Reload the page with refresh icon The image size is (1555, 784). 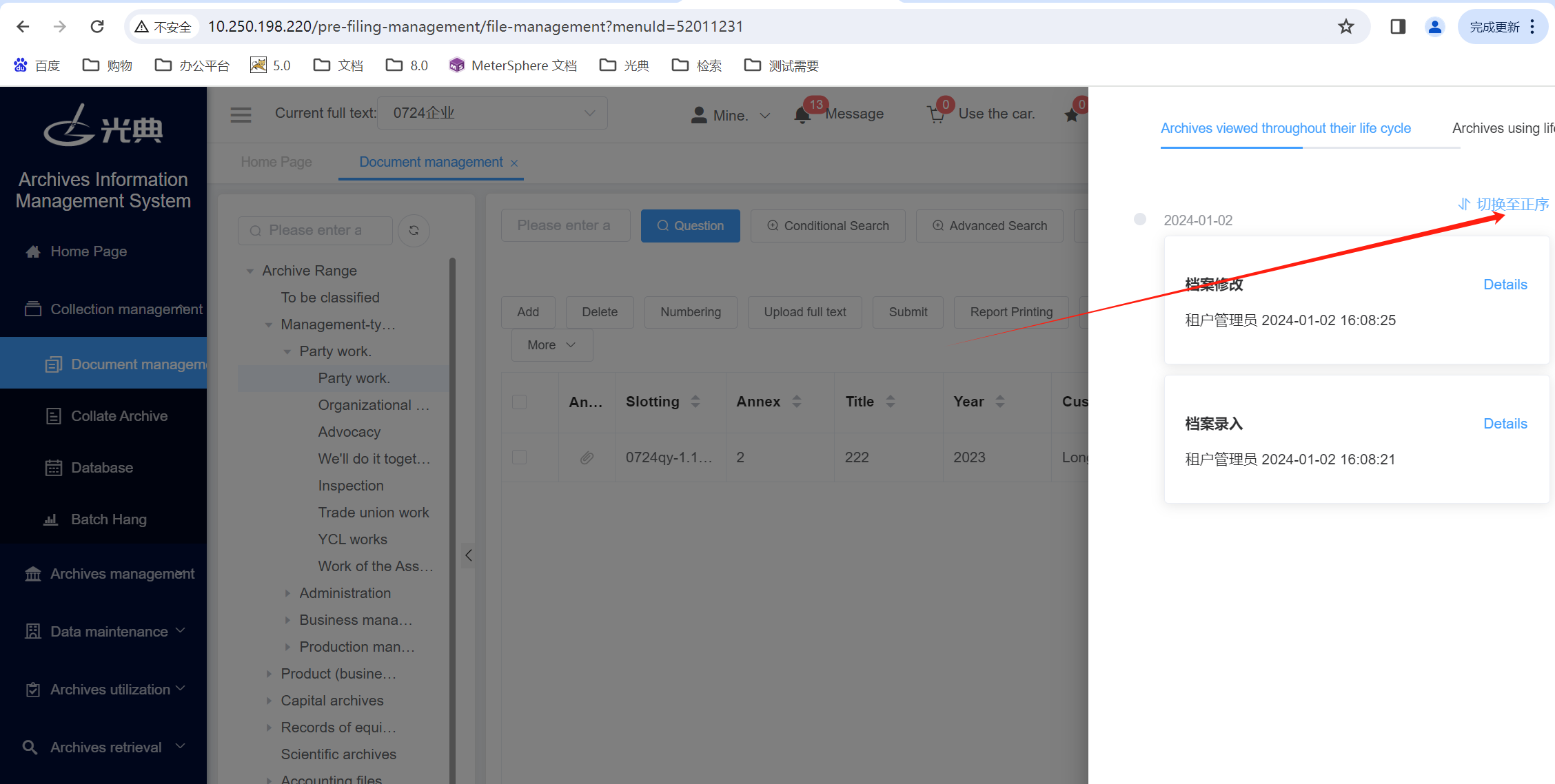97,26
